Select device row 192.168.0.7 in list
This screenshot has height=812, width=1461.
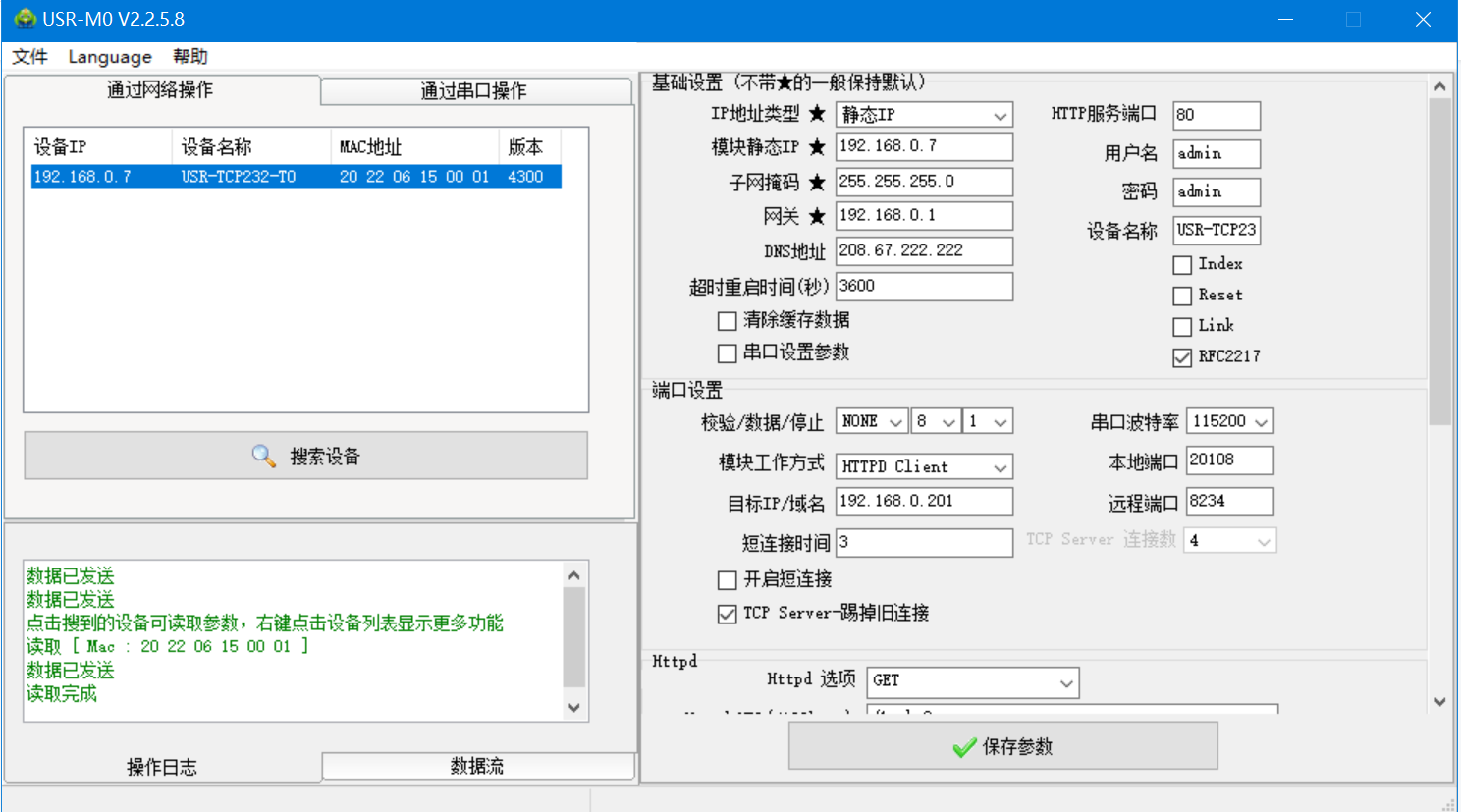[296, 177]
